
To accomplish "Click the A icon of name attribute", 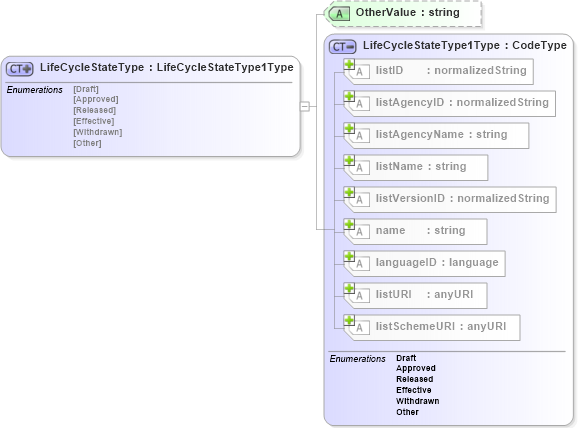I will [359, 232].
